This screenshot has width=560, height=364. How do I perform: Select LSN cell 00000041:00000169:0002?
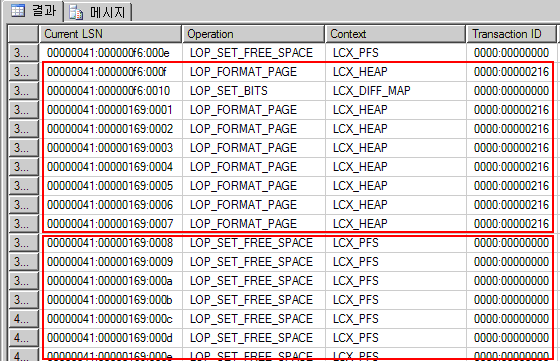click(111, 129)
